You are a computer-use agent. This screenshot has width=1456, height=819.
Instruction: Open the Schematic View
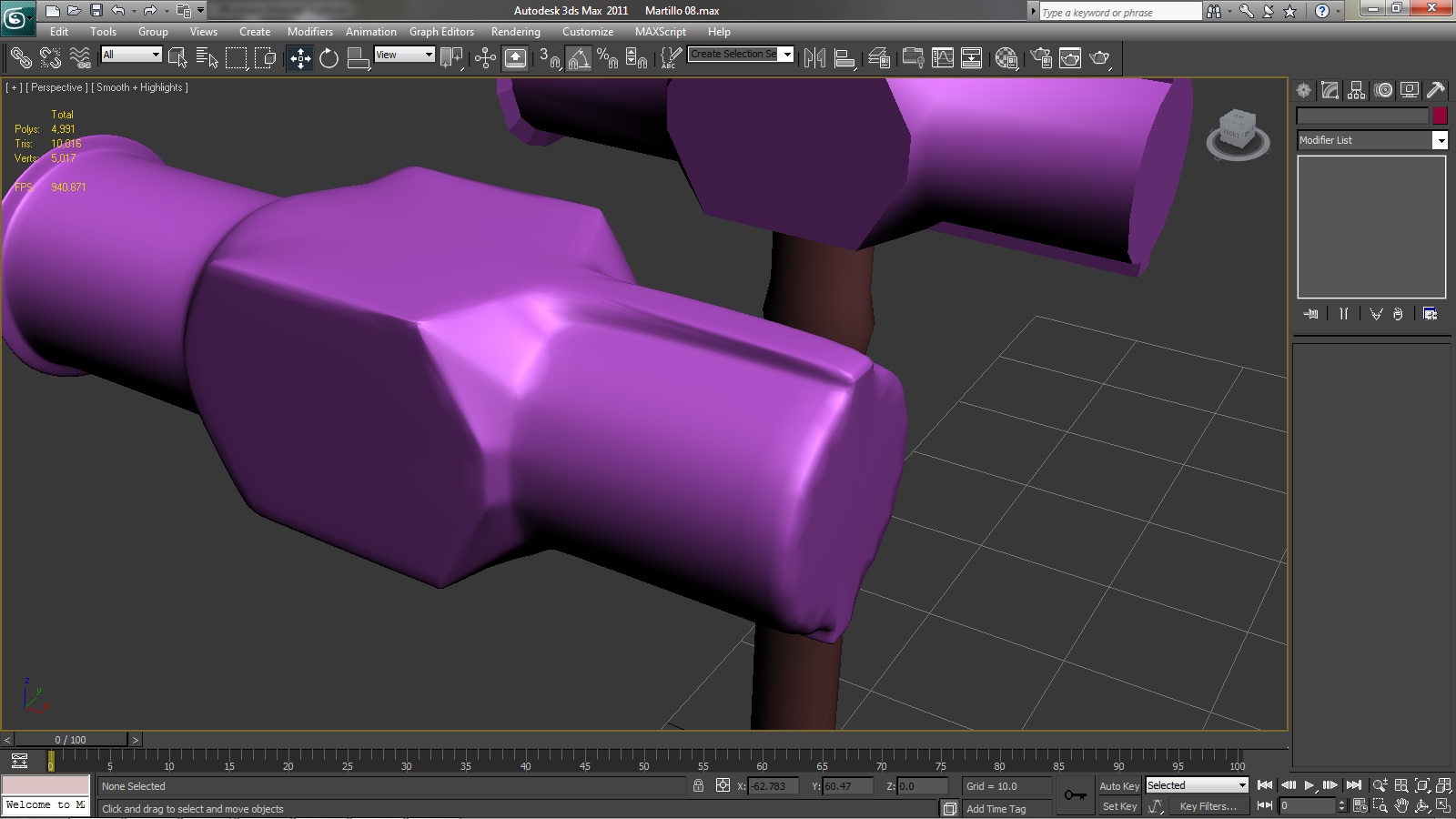click(x=972, y=58)
